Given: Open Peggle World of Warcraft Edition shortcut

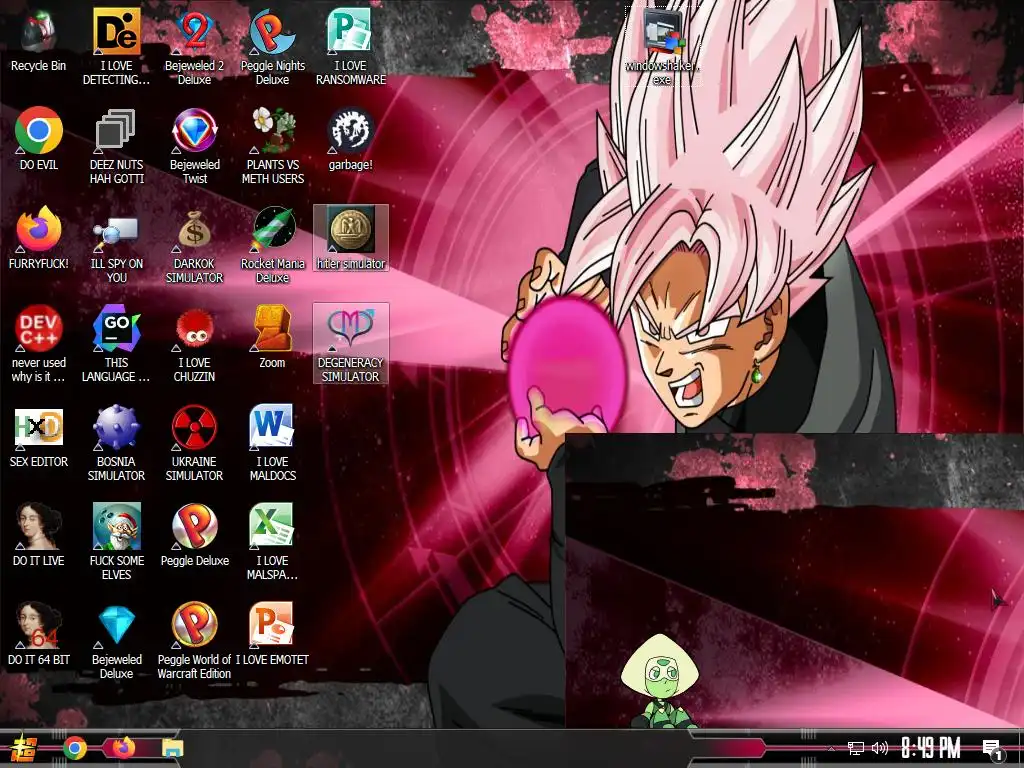Looking at the screenshot, I should pyautogui.click(x=195, y=641).
